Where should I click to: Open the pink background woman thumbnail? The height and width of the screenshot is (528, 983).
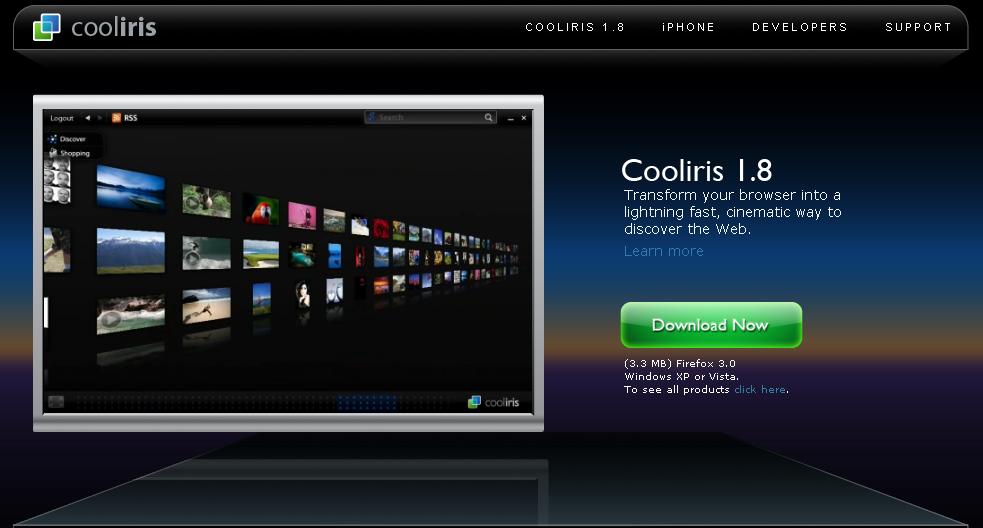point(302,215)
